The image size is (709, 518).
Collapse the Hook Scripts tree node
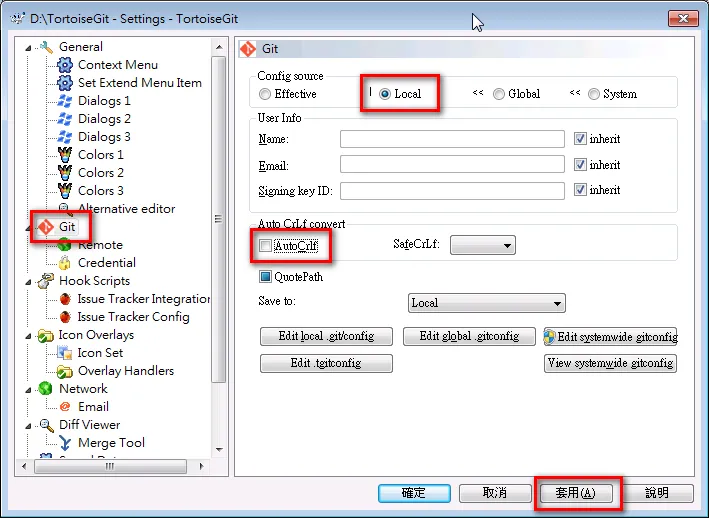[x=28, y=282]
